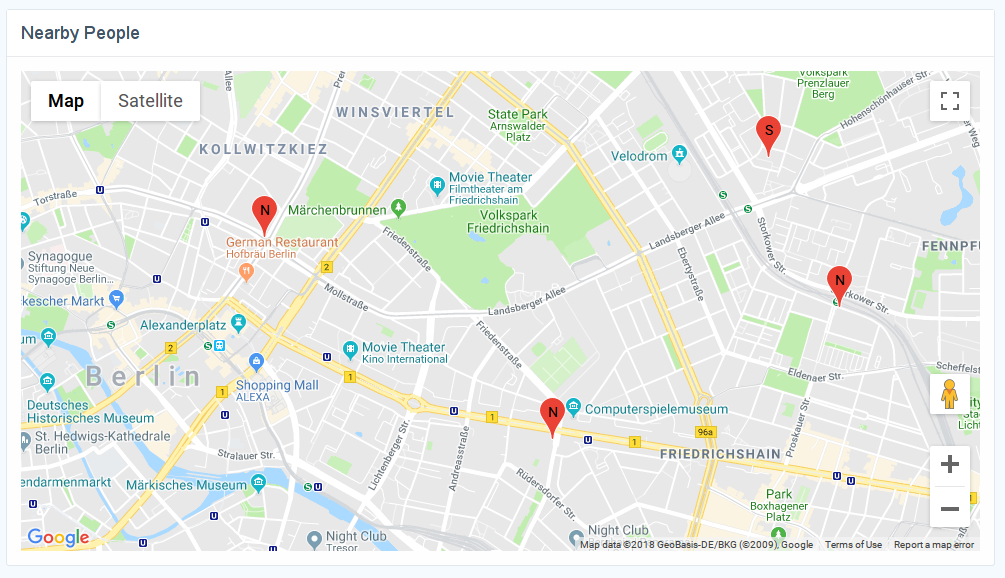Click the Märchenbrunnen park icon
This screenshot has height=578, width=1005.
399,208
